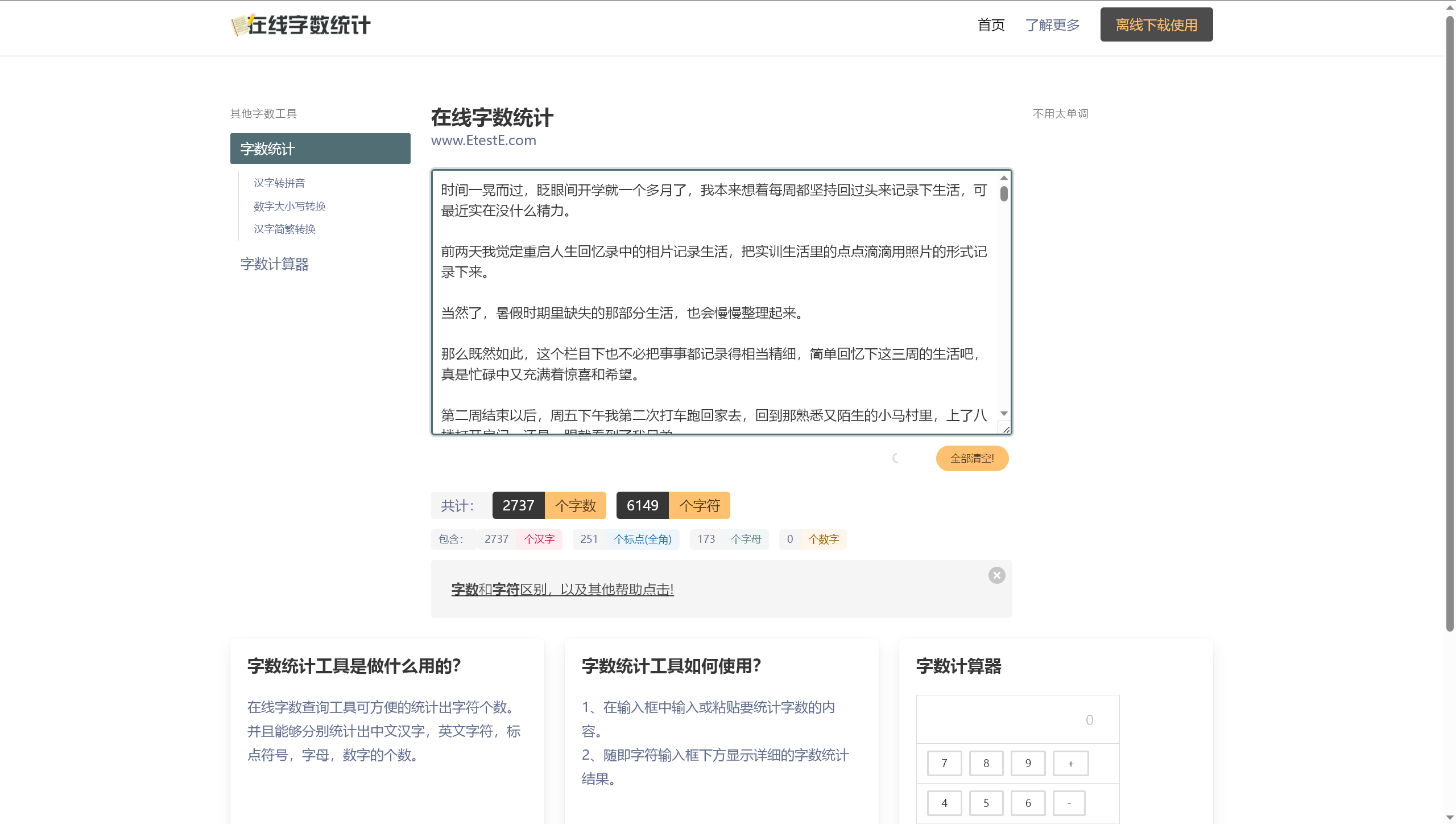This screenshot has width=1456, height=824.
Task: Click the textarea scroll-up arrow
Action: [1004, 178]
